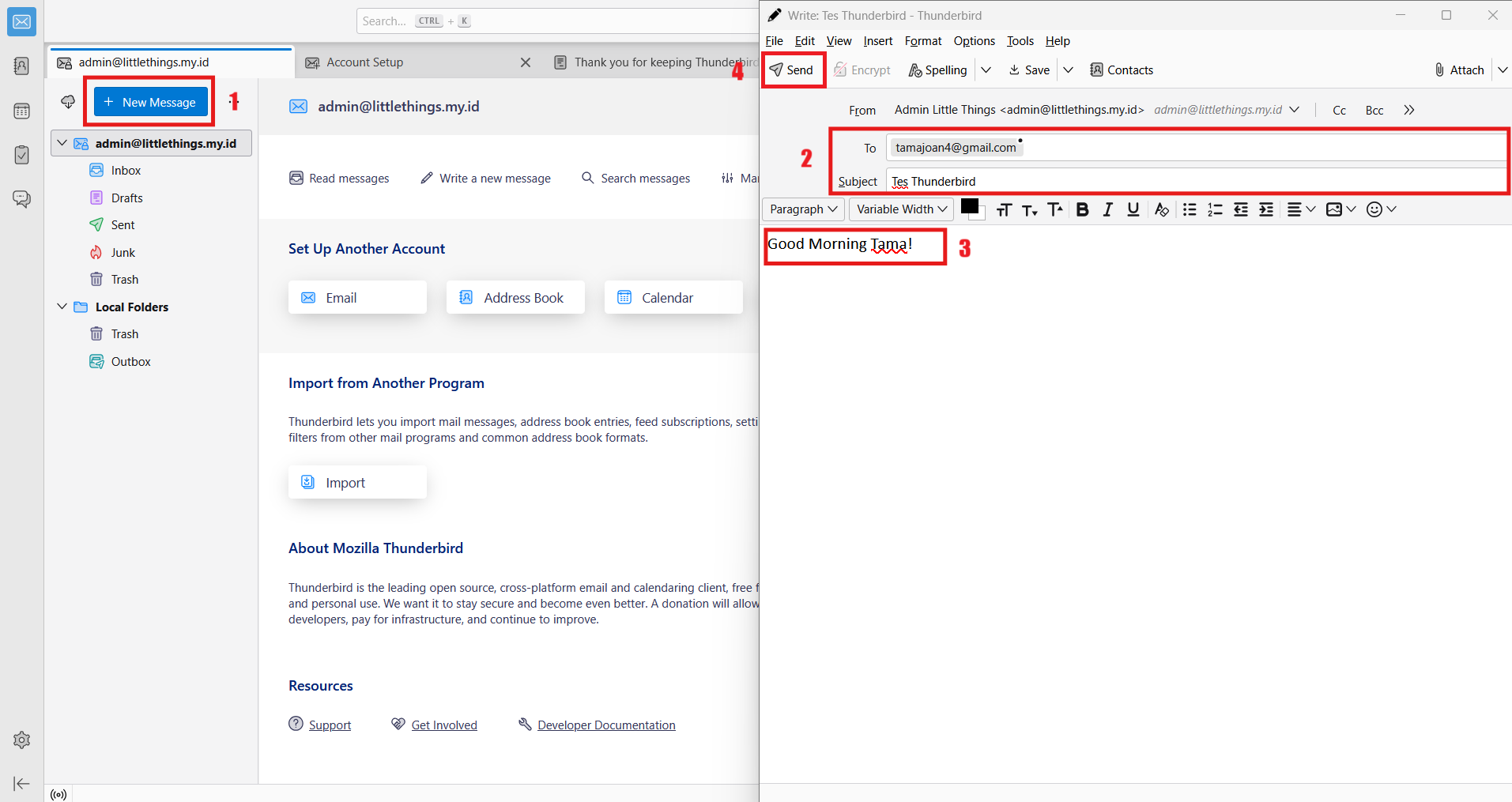The image size is (1512, 802).
Task: Open the emoji smiley dropdown
Action: point(1382,209)
